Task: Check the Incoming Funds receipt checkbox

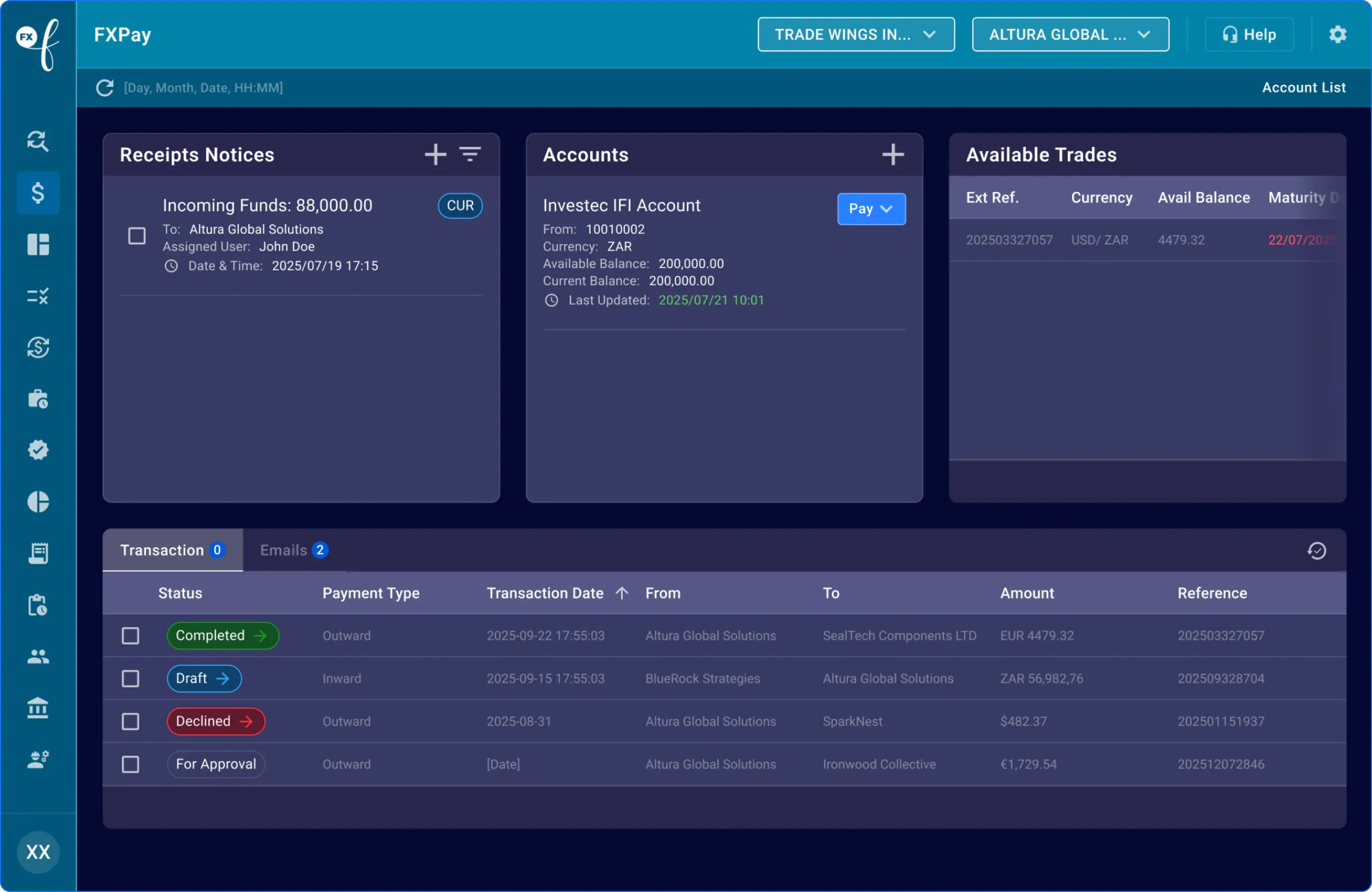Action: (137, 236)
